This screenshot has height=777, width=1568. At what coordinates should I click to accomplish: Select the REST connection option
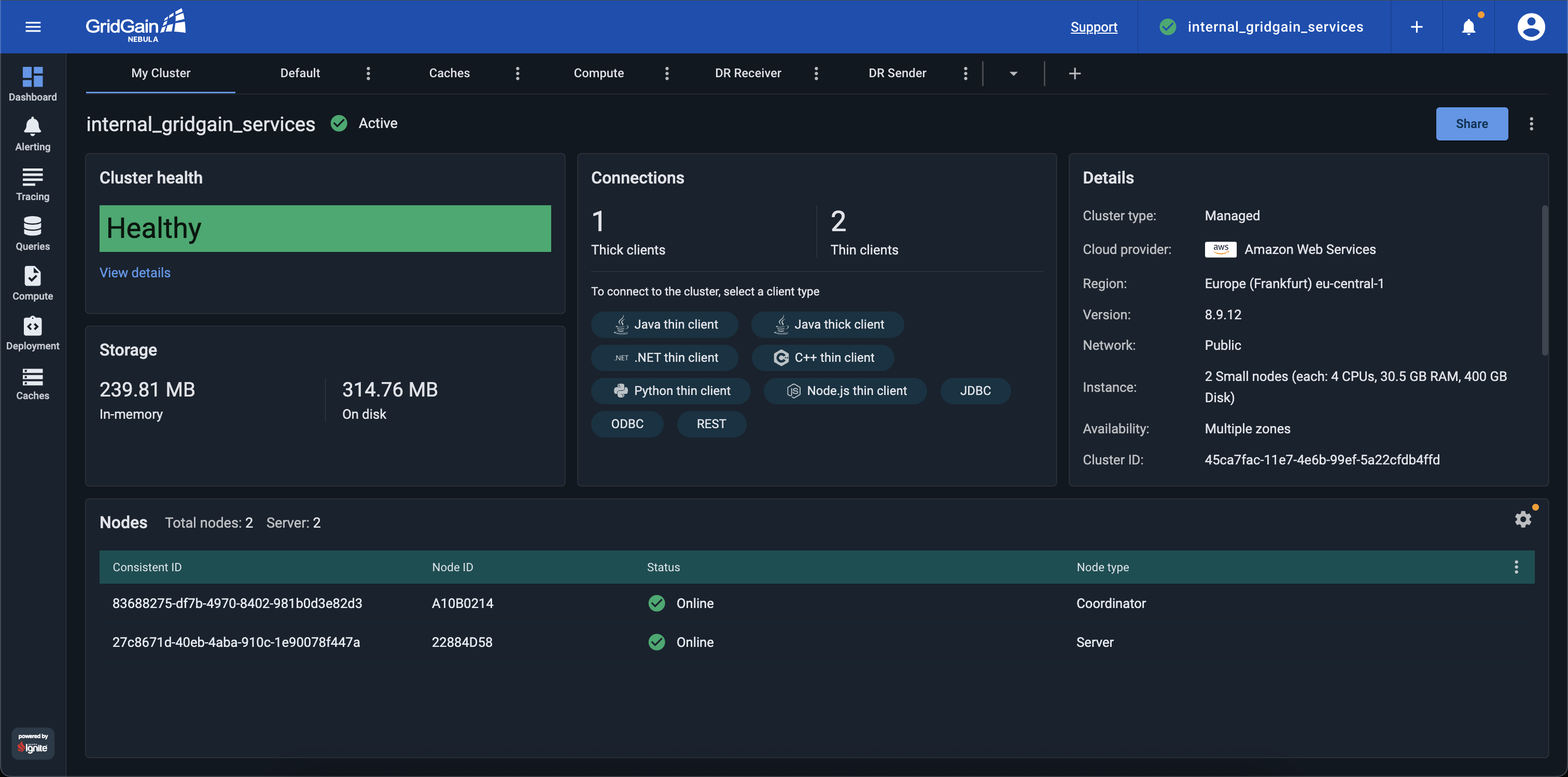pyautogui.click(x=711, y=424)
